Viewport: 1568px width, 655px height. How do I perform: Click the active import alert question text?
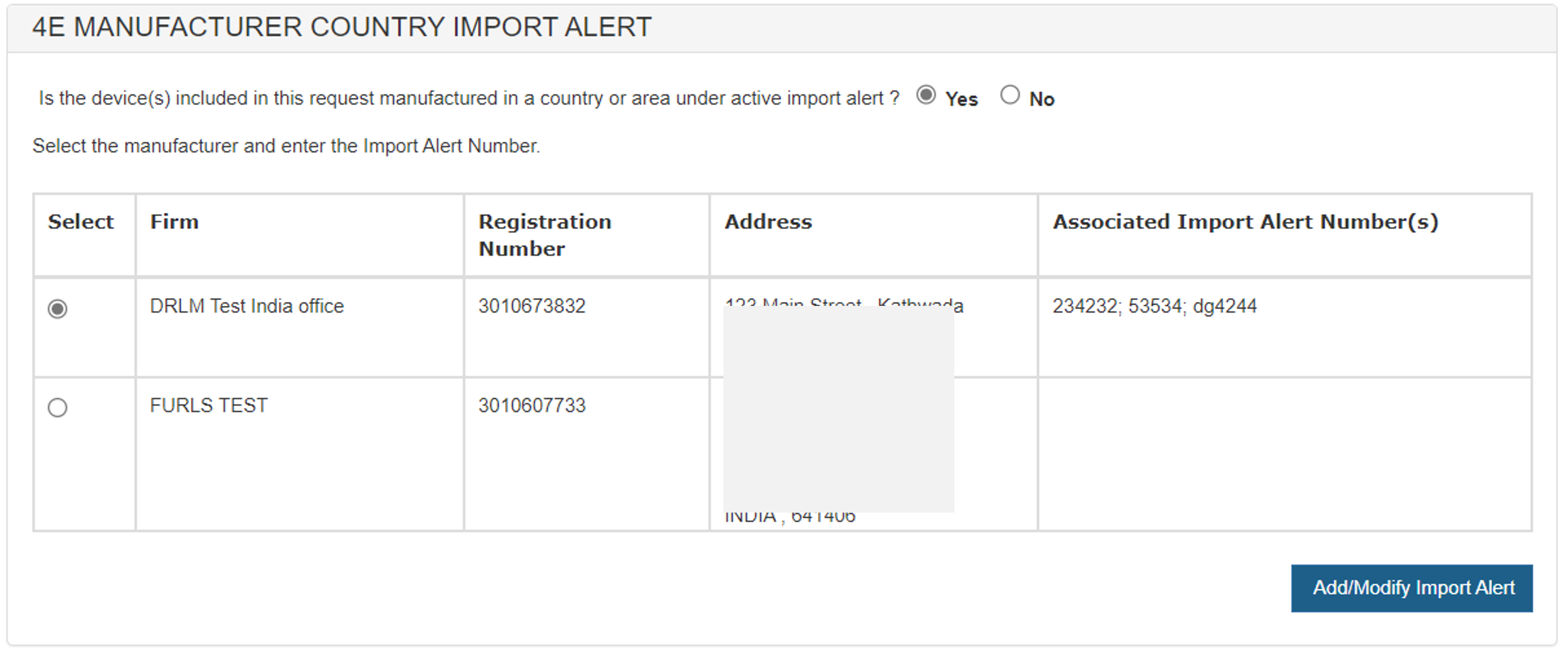(x=469, y=98)
